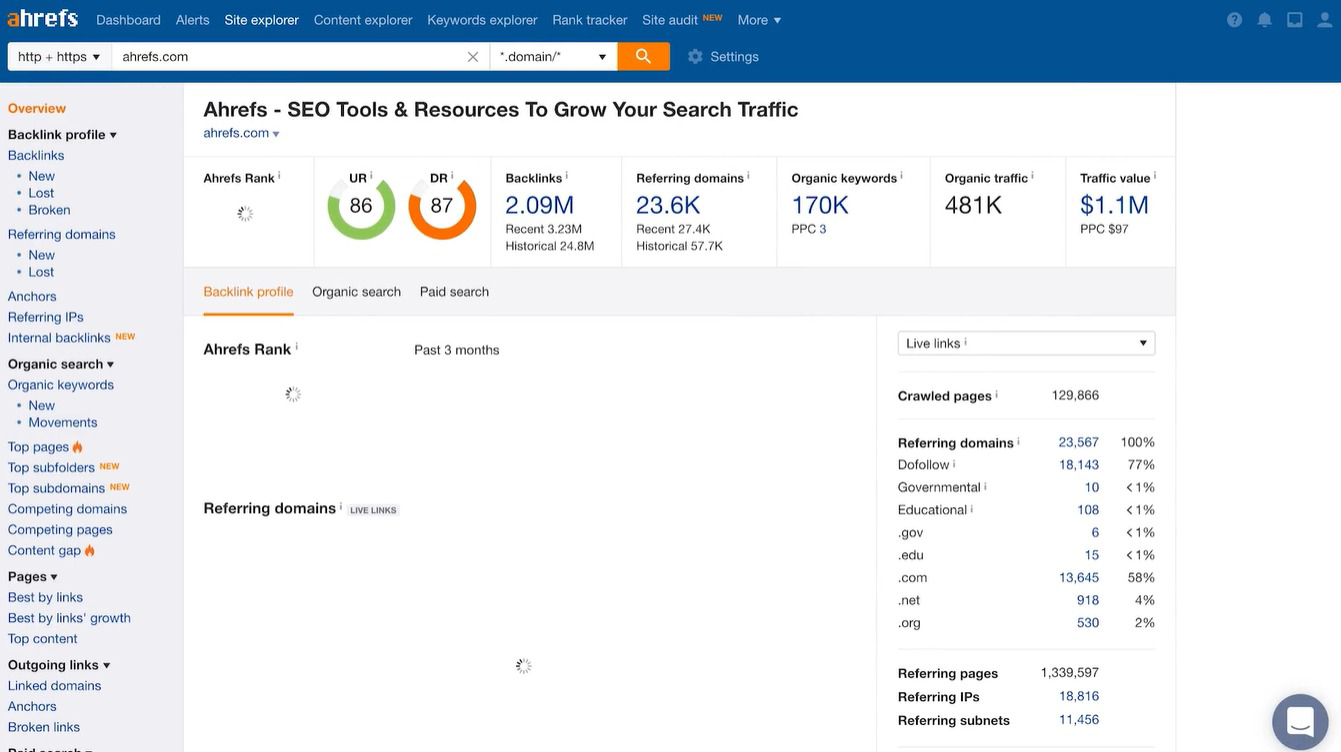
Task: Open Movements under Organic keywords
Action: point(63,422)
